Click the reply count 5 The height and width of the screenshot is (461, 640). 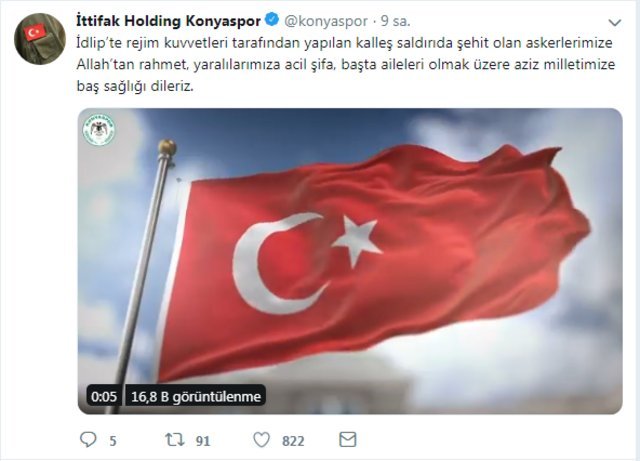tap(113, 441)
